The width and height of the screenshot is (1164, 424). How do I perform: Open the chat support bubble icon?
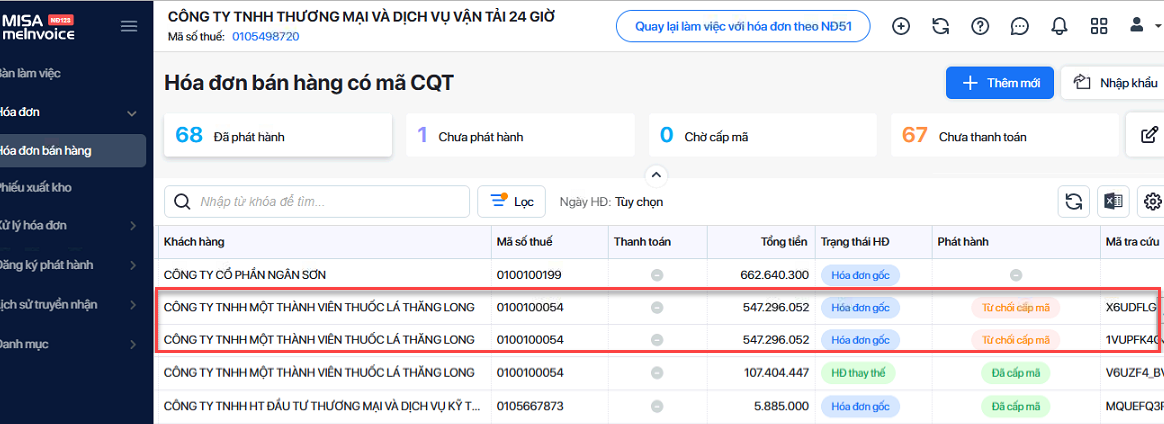pyautogui.click(x=1020, y=27)
